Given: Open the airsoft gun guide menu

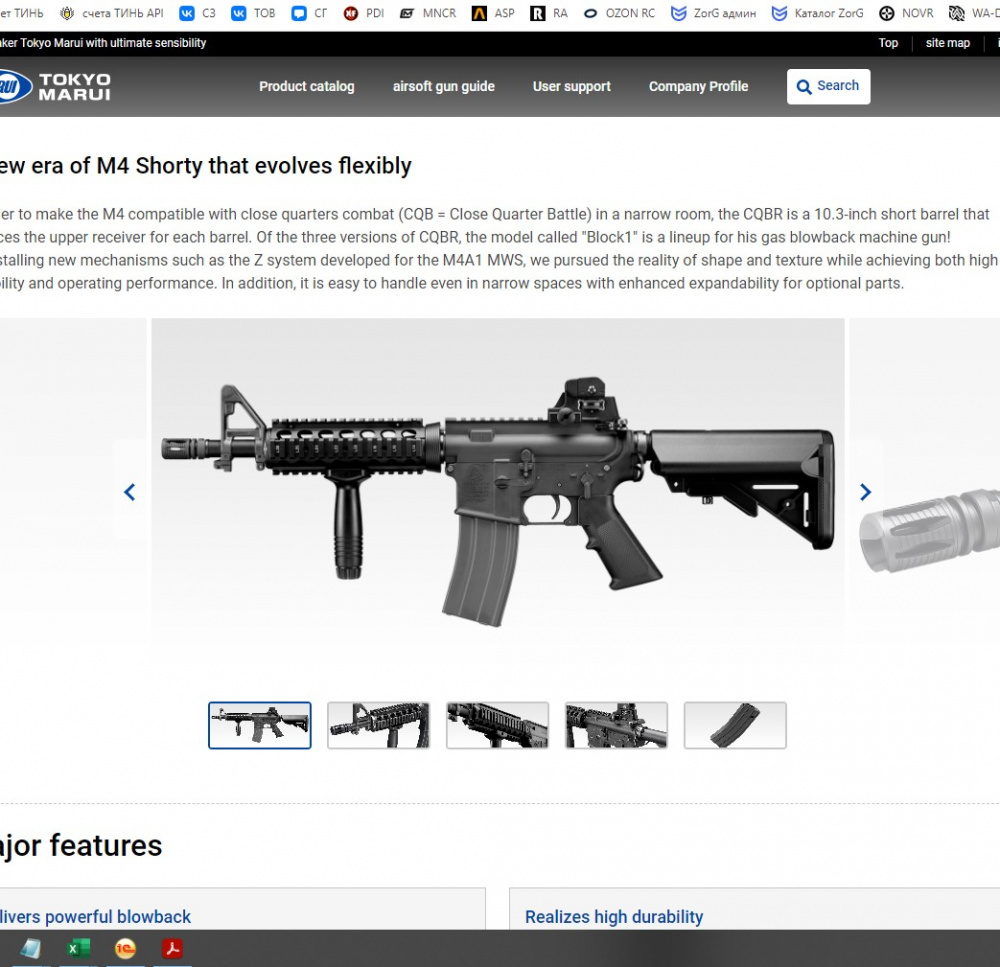Looking at the screenshot, I should (443, 86).
